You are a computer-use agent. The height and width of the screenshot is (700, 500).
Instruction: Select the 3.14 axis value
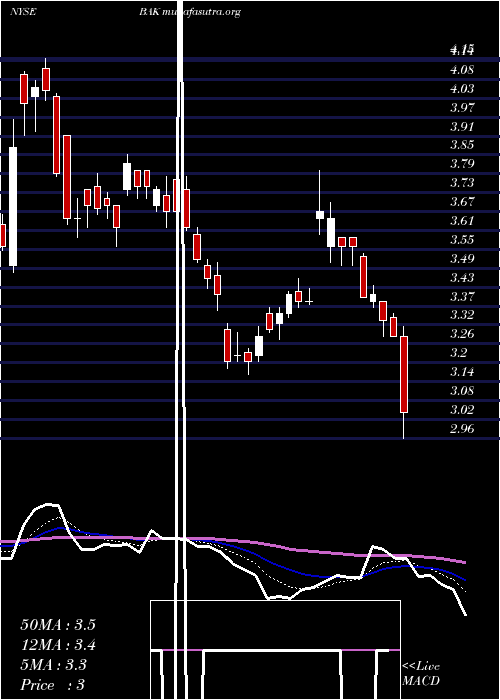462,372
